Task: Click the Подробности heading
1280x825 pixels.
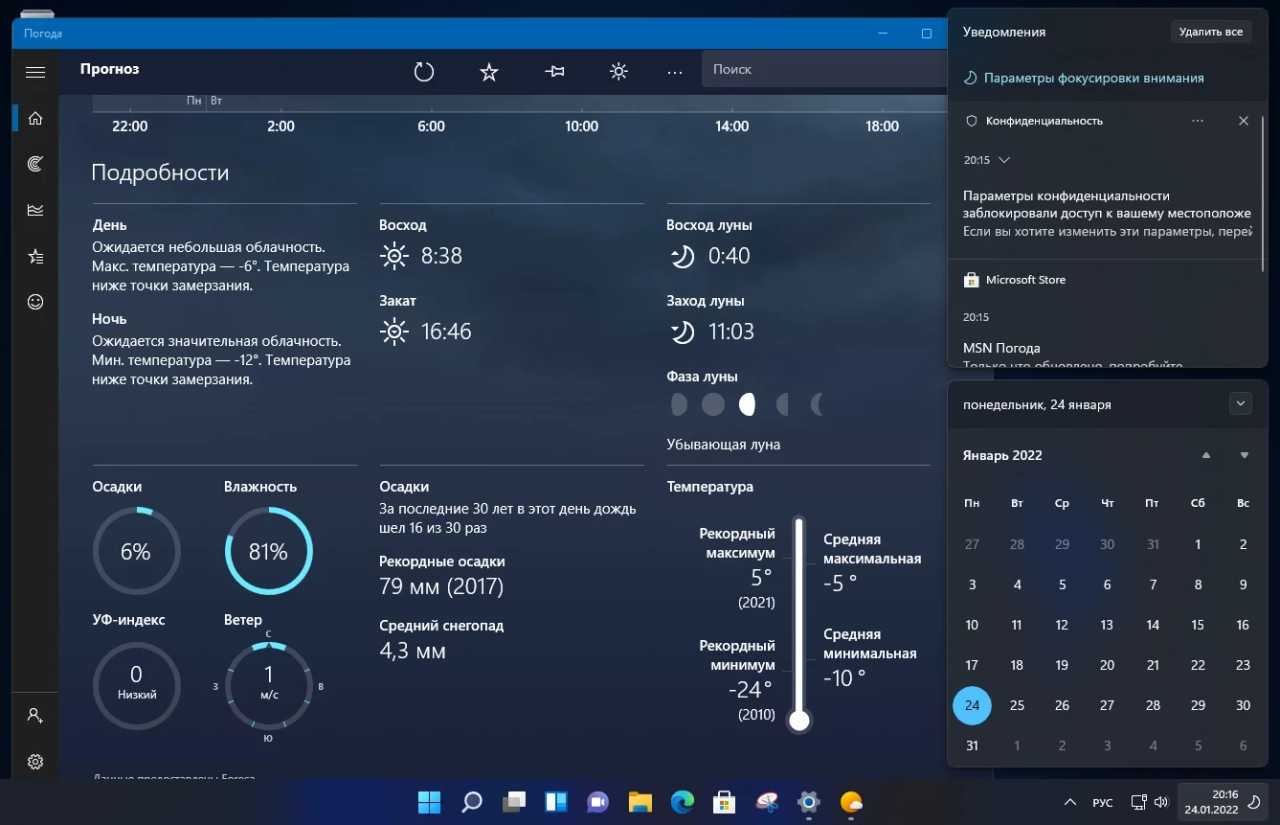Action: pyautogui.click(x=160, y=172)
